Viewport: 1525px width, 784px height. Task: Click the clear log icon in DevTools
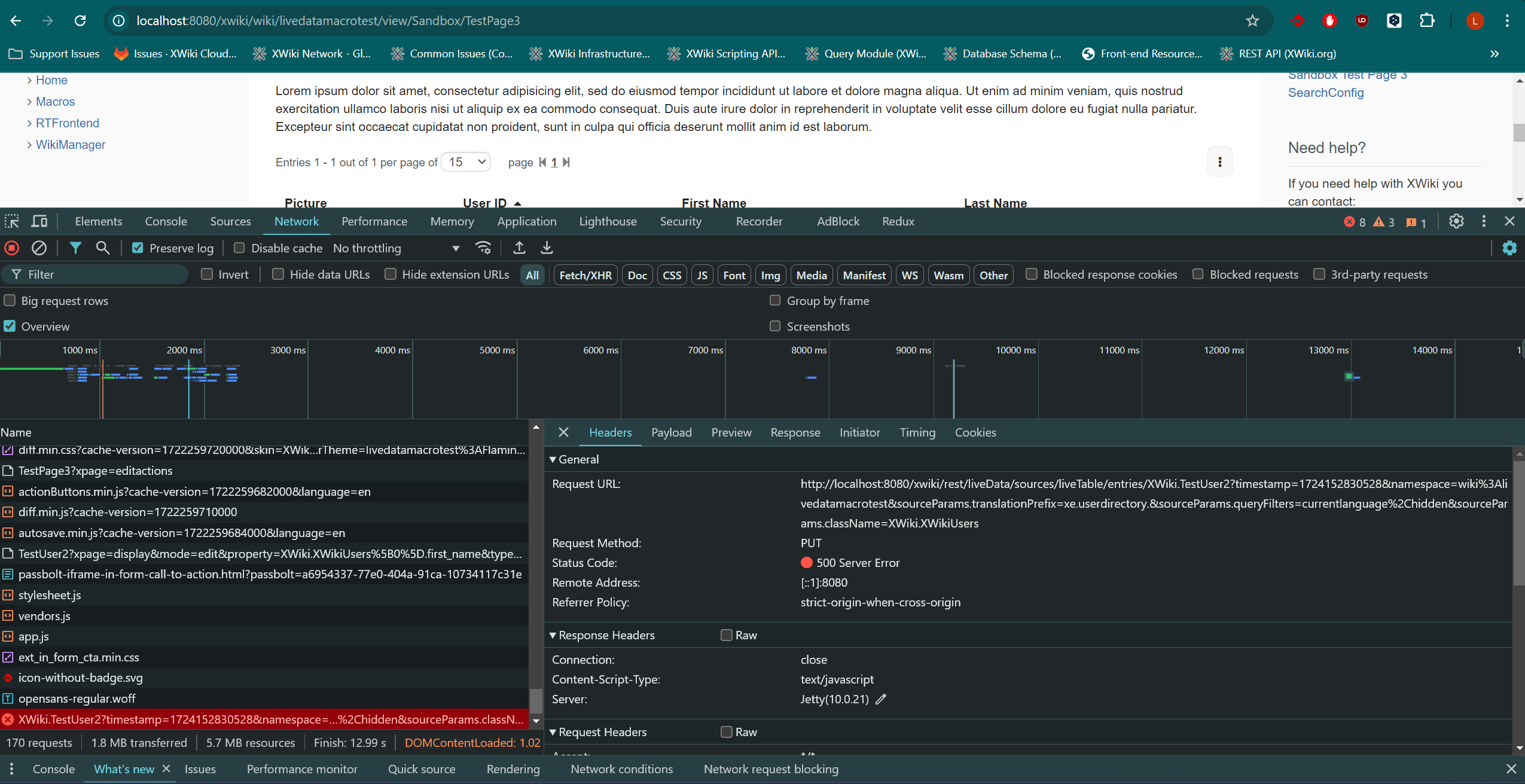pos(39,248)
